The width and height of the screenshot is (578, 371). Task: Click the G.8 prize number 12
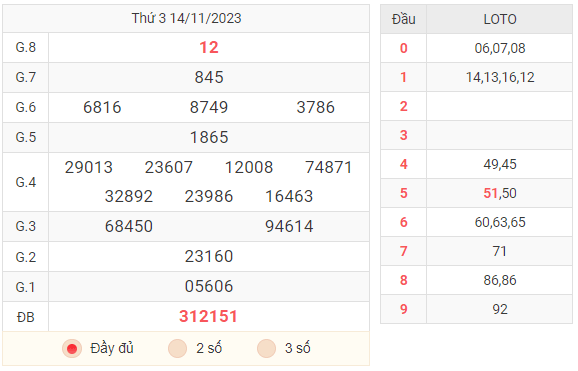pos(209,48)
